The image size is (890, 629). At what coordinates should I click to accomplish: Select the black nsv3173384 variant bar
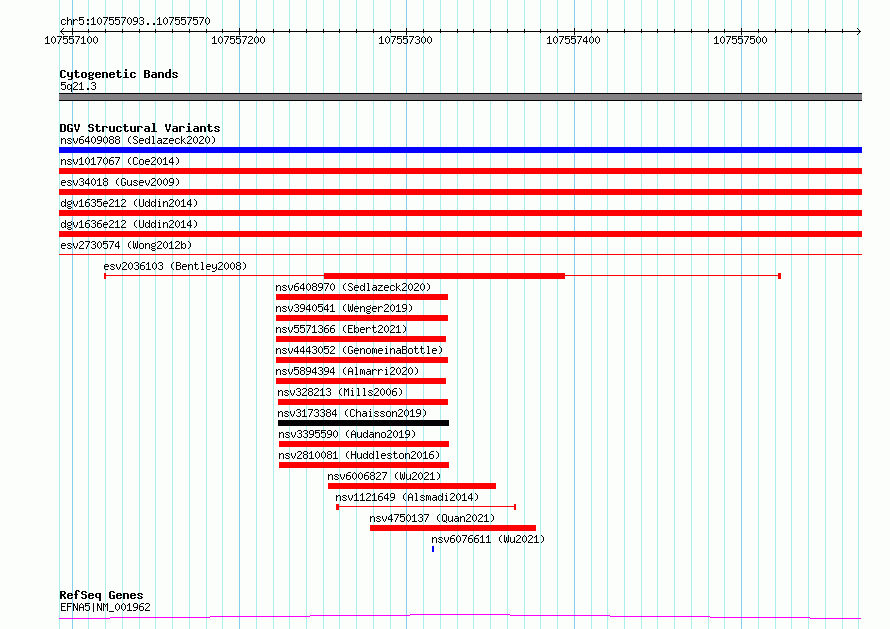[363, 423]
